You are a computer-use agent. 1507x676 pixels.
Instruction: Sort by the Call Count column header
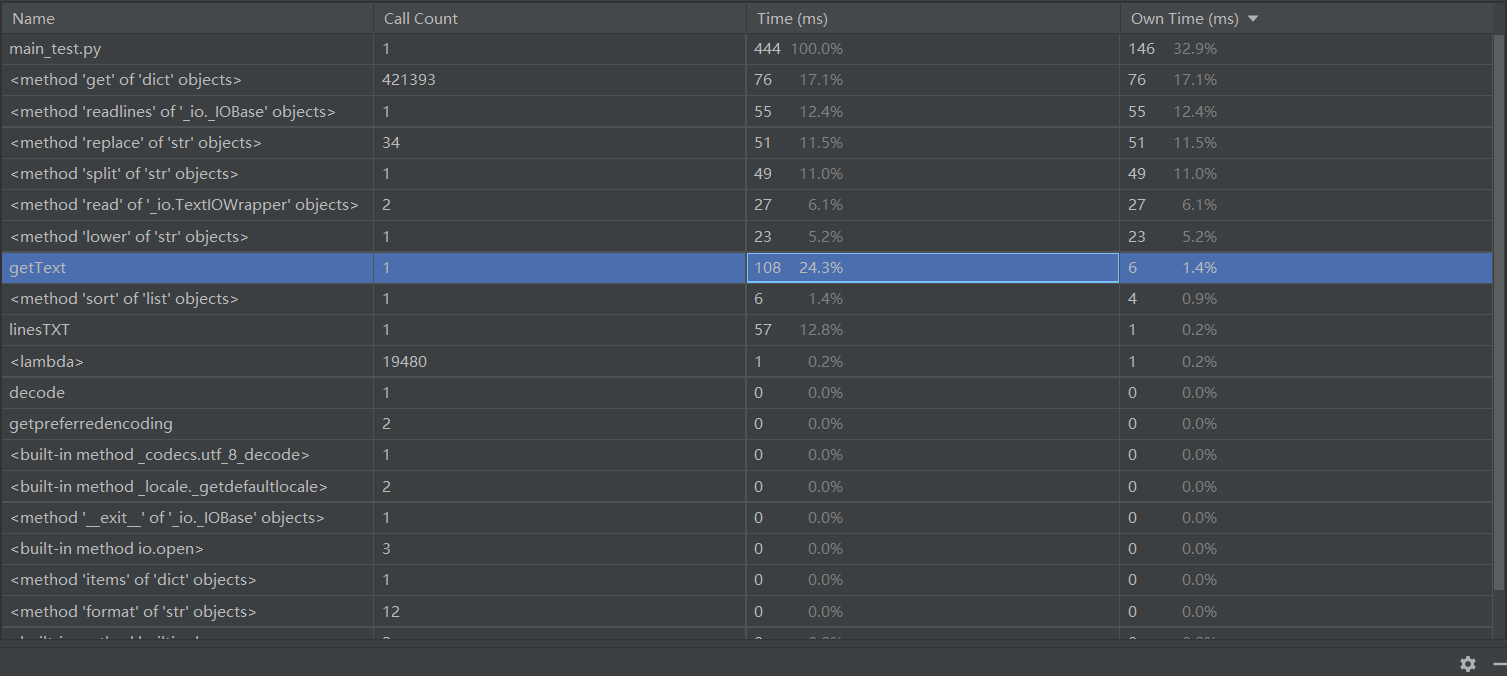tap(421, 19)
